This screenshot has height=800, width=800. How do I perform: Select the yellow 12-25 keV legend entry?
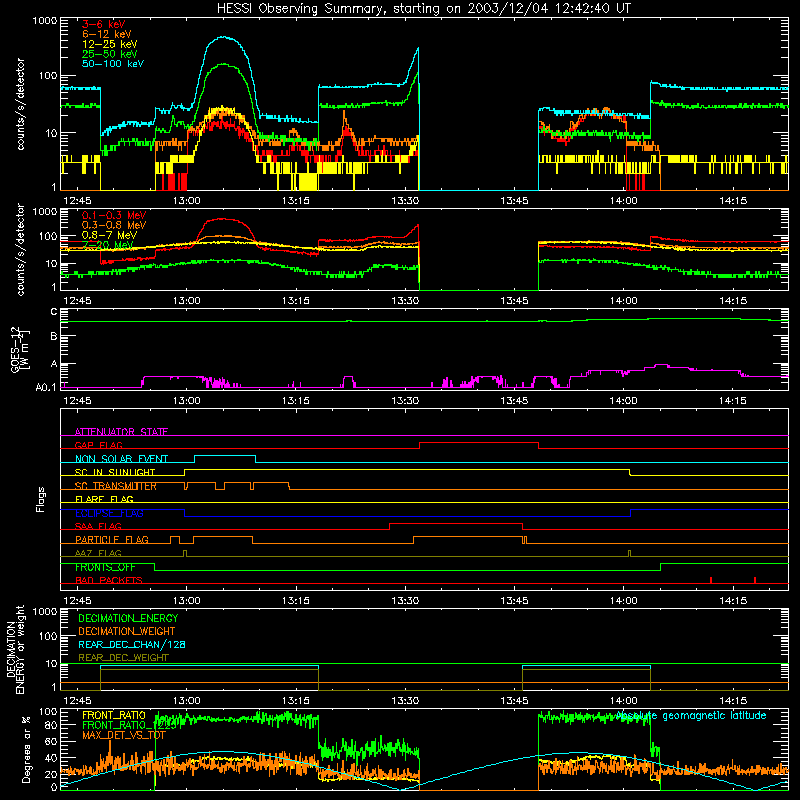[x=110, y=44]
